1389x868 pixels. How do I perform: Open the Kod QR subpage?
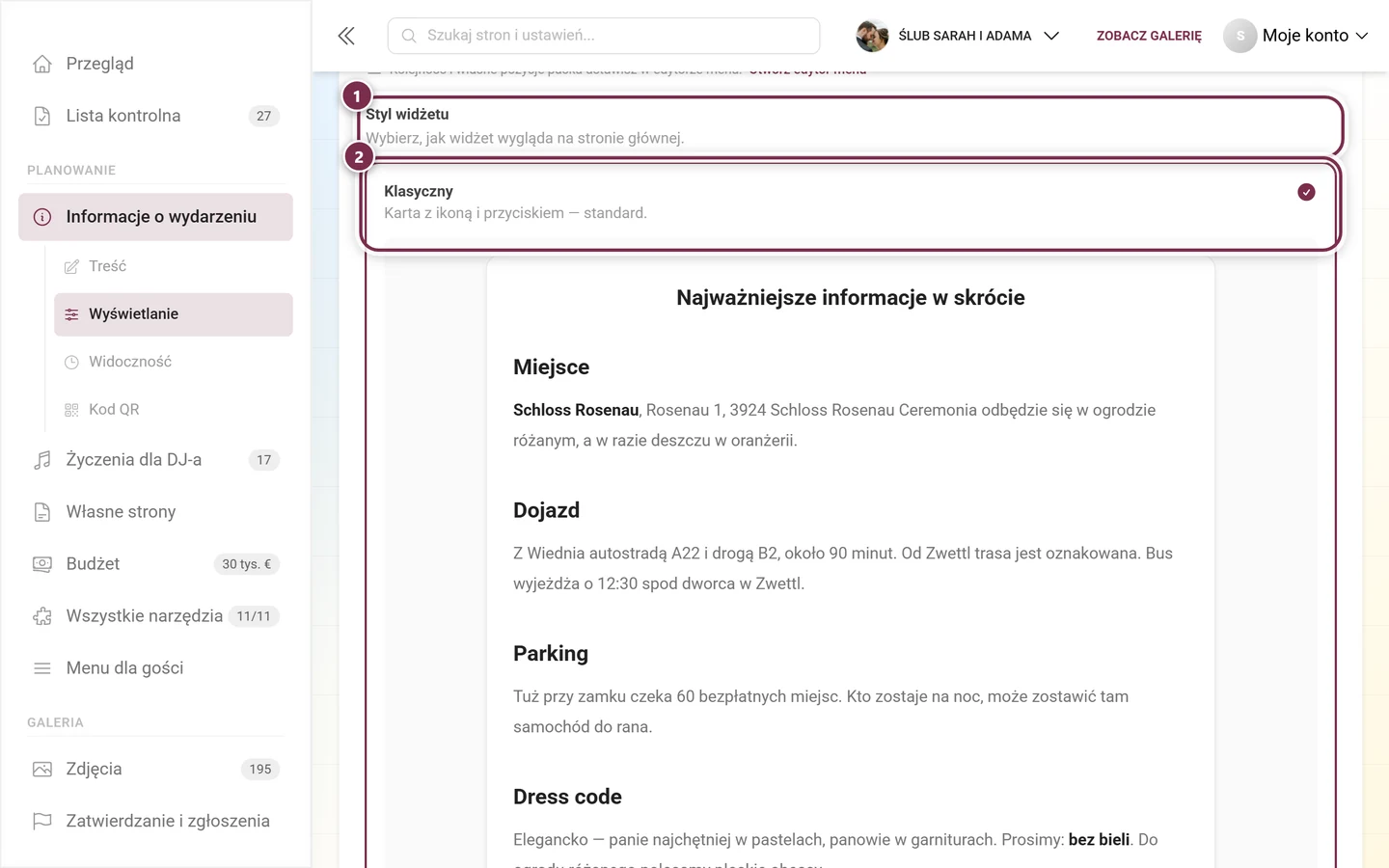174,410
